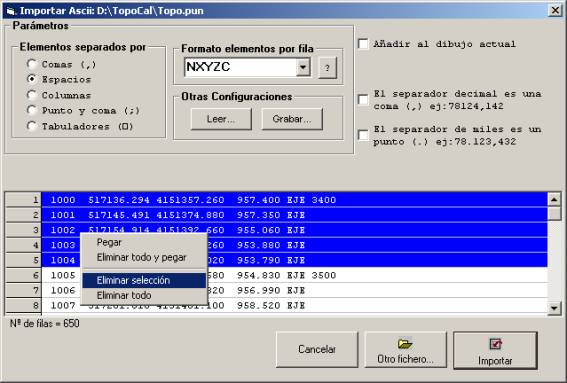Click data row 1004 ending 953.790 EJE
The image size is (567, 383).
click(295, 260)
